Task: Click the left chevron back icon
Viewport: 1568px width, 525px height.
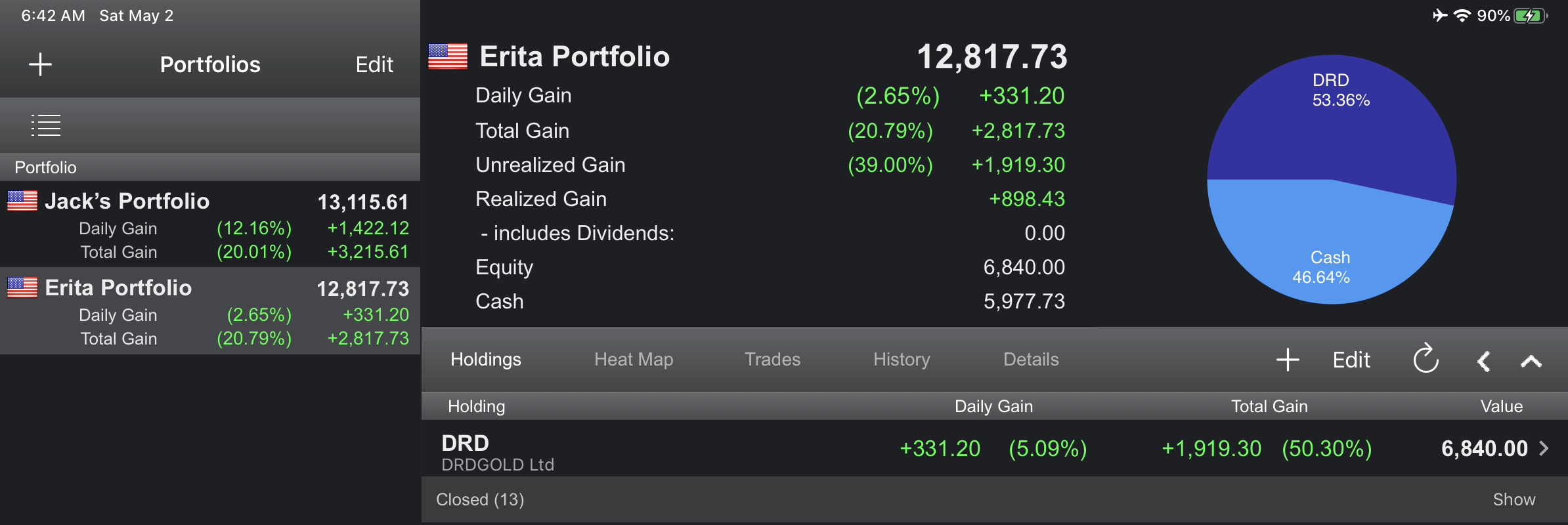Action: click(1483, 361)
